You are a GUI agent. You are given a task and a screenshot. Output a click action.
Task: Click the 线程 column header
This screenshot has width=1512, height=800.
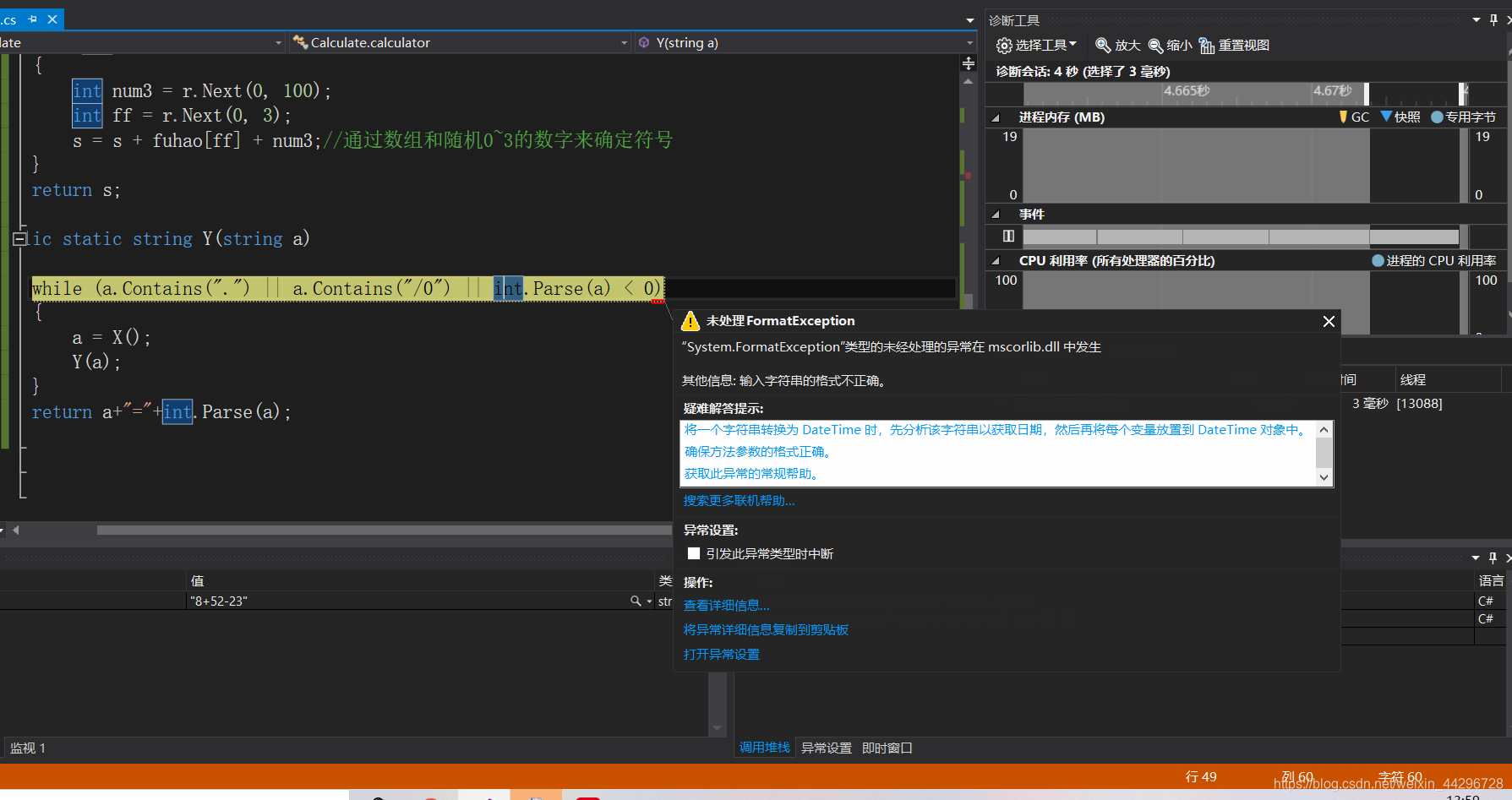pos(1447,380)
